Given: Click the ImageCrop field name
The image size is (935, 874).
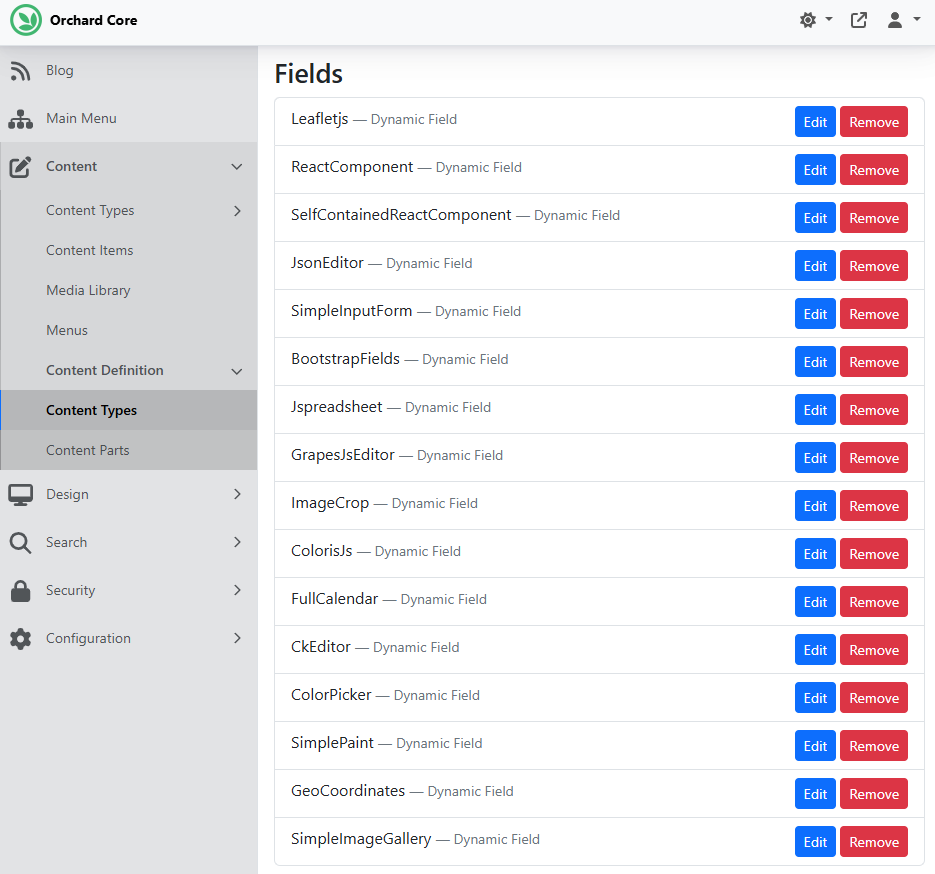Looking at the screenshot, I should click(x=330, y=503).
